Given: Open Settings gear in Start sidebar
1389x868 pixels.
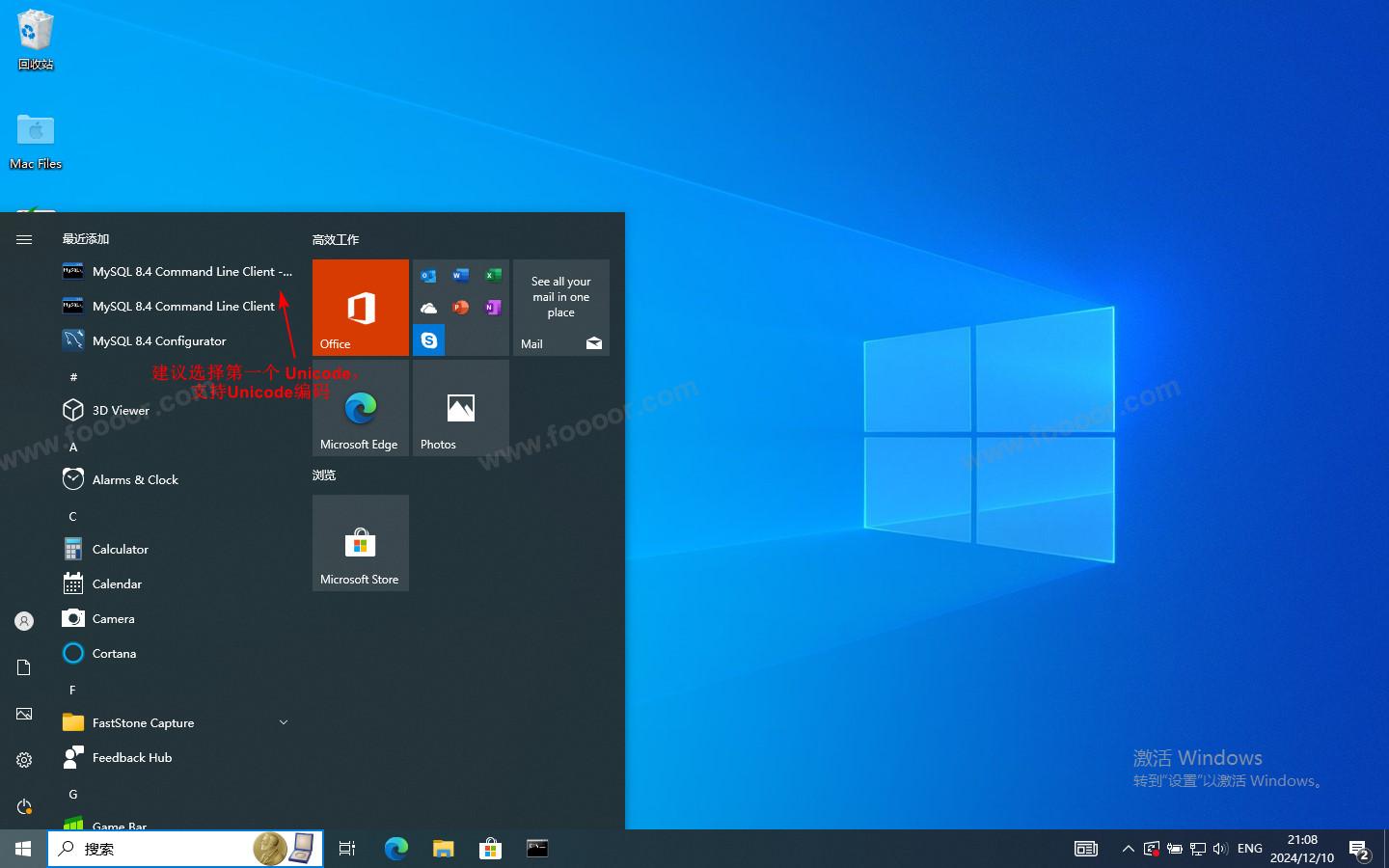Looking at the screenshot, I should click(24, 760).
